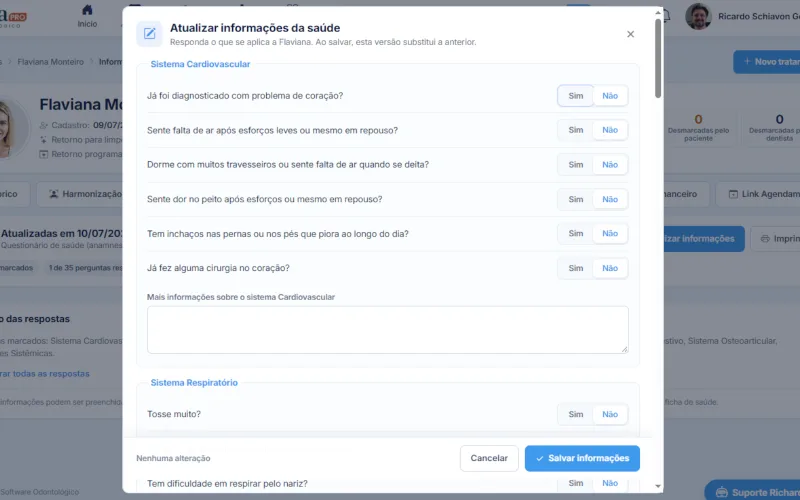Click the todas as respostas link in background
The height and width of the screenshot is (500, 800).
pyautogui.click(x=45, y=374)
